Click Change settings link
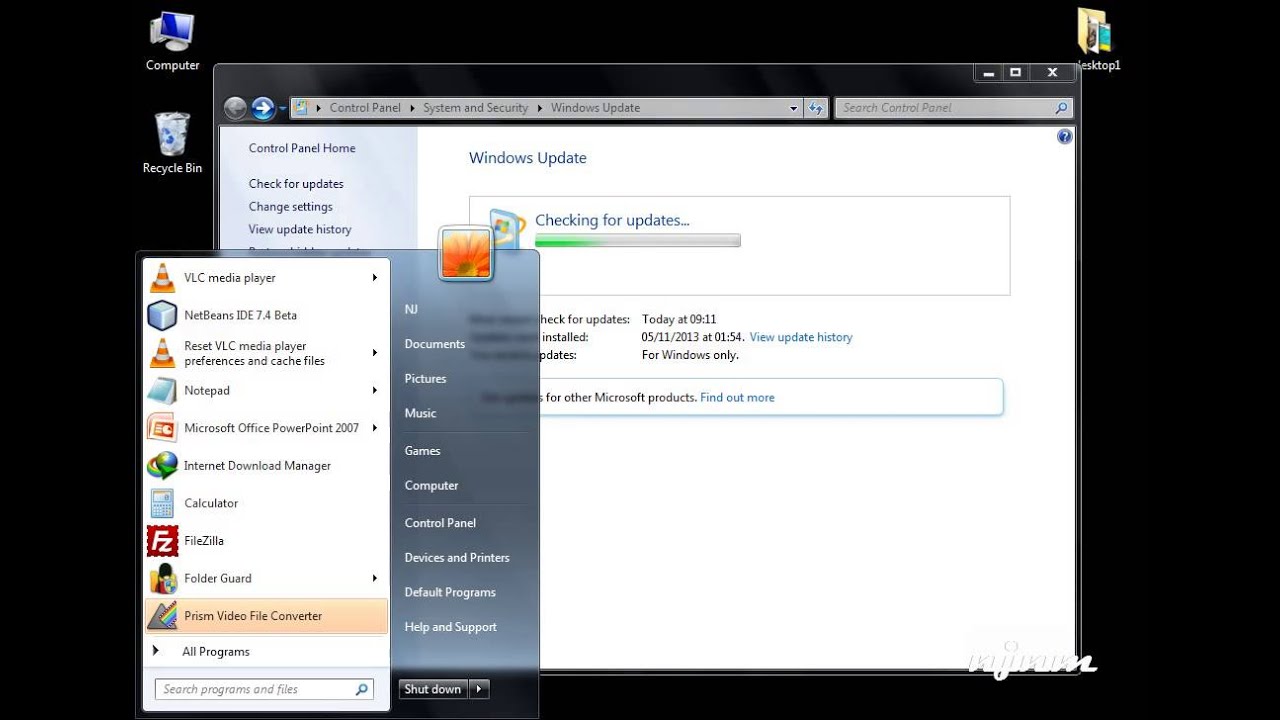This screenshot has width=1280, height=720. coord(291,207)
